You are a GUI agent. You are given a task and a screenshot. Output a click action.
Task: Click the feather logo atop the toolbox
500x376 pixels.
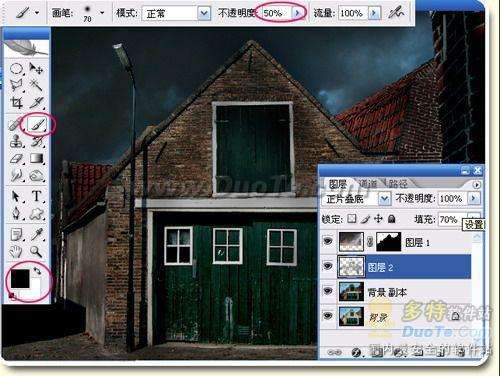[x=26, y=49]
